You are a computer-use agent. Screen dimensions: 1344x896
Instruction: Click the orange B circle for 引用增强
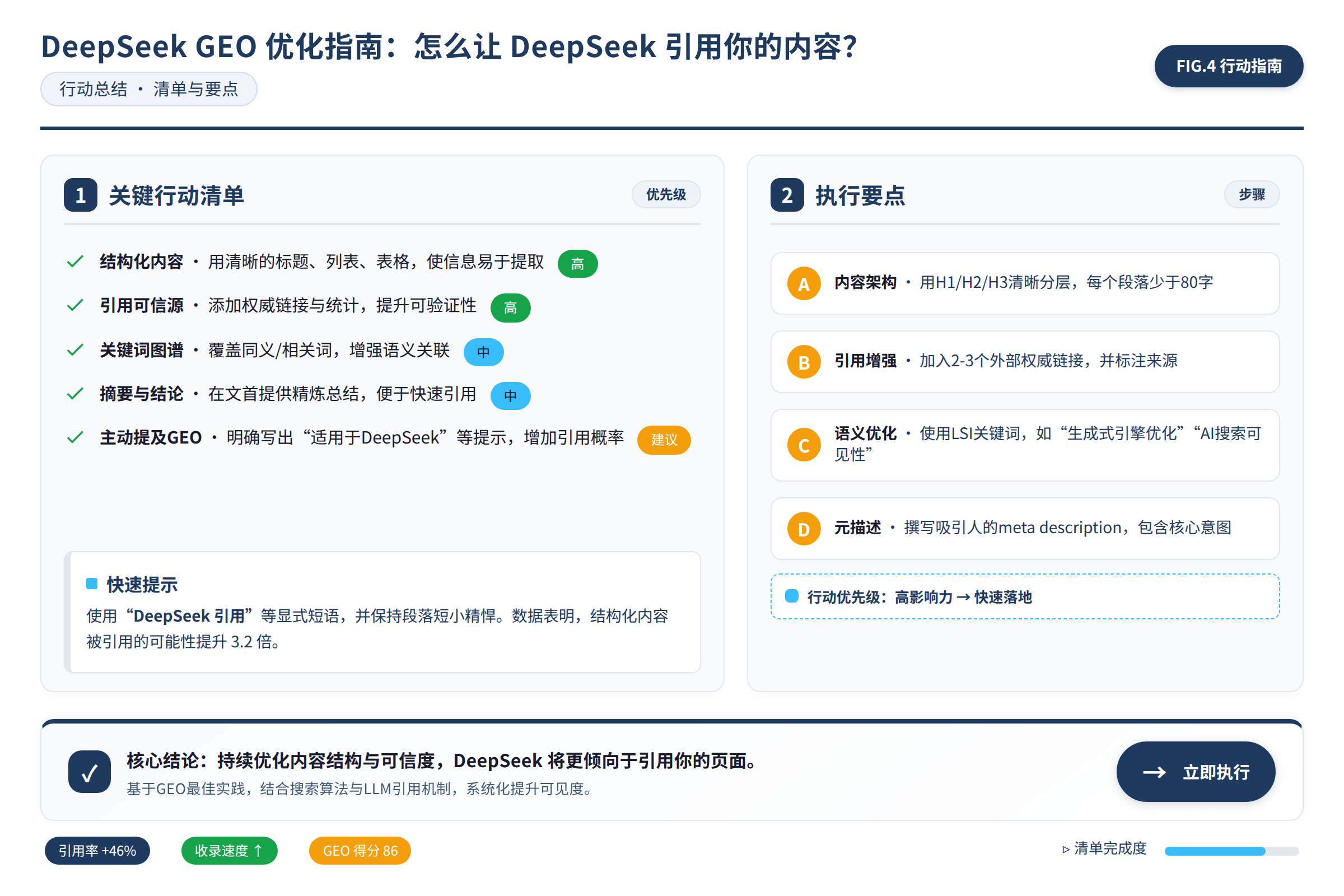point(804,362)
